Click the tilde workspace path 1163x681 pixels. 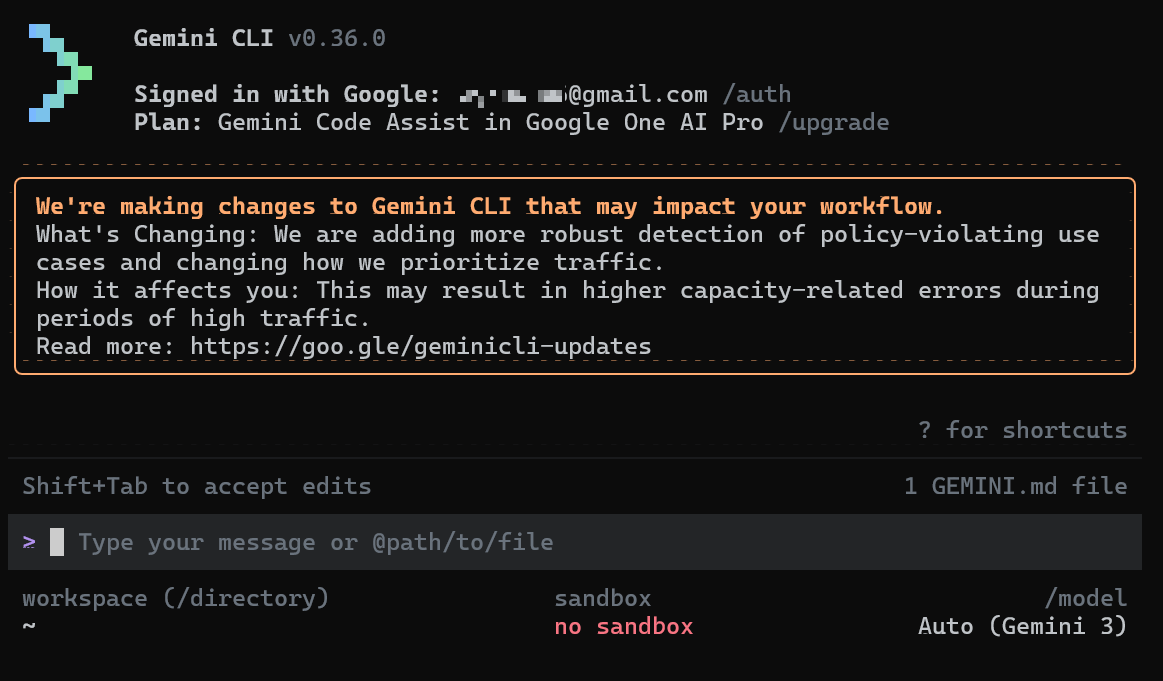pos(29,627)
